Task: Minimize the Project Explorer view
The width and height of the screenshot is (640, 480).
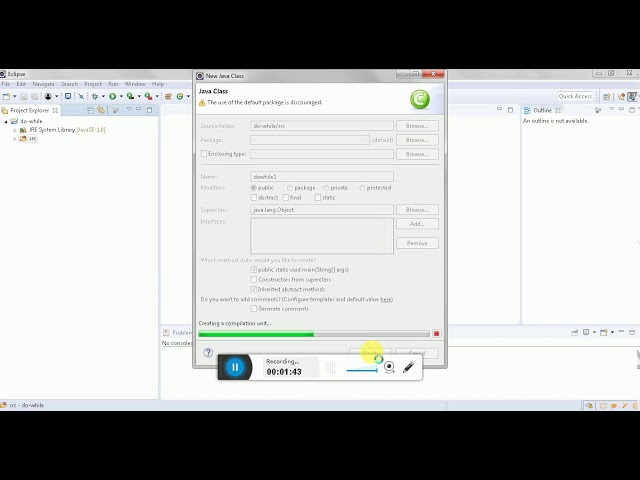Action: pyautogui.click(x=139, y=109)
